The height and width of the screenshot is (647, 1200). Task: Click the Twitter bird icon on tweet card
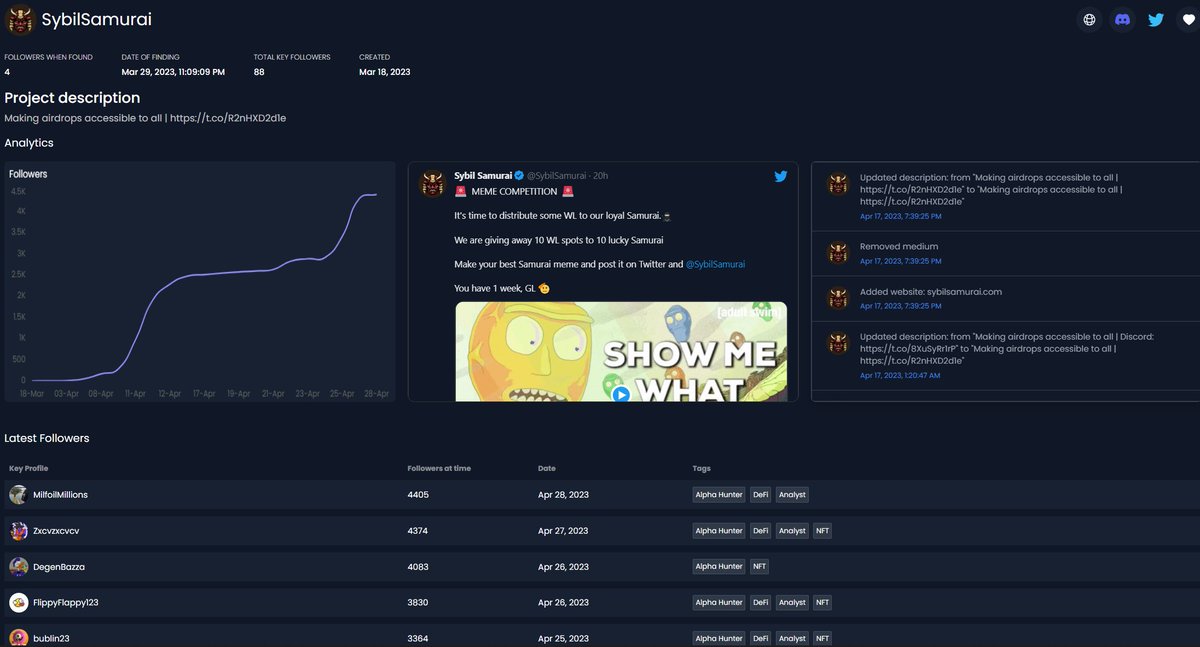[781, 176]
